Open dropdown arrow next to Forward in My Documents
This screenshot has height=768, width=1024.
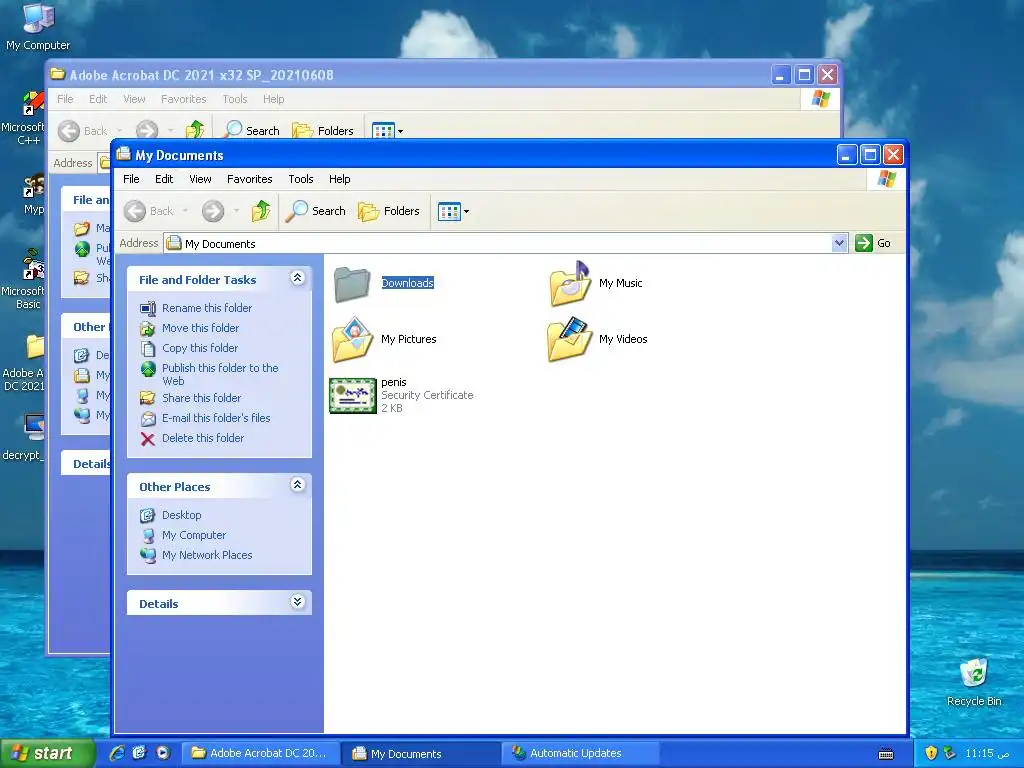236,211
